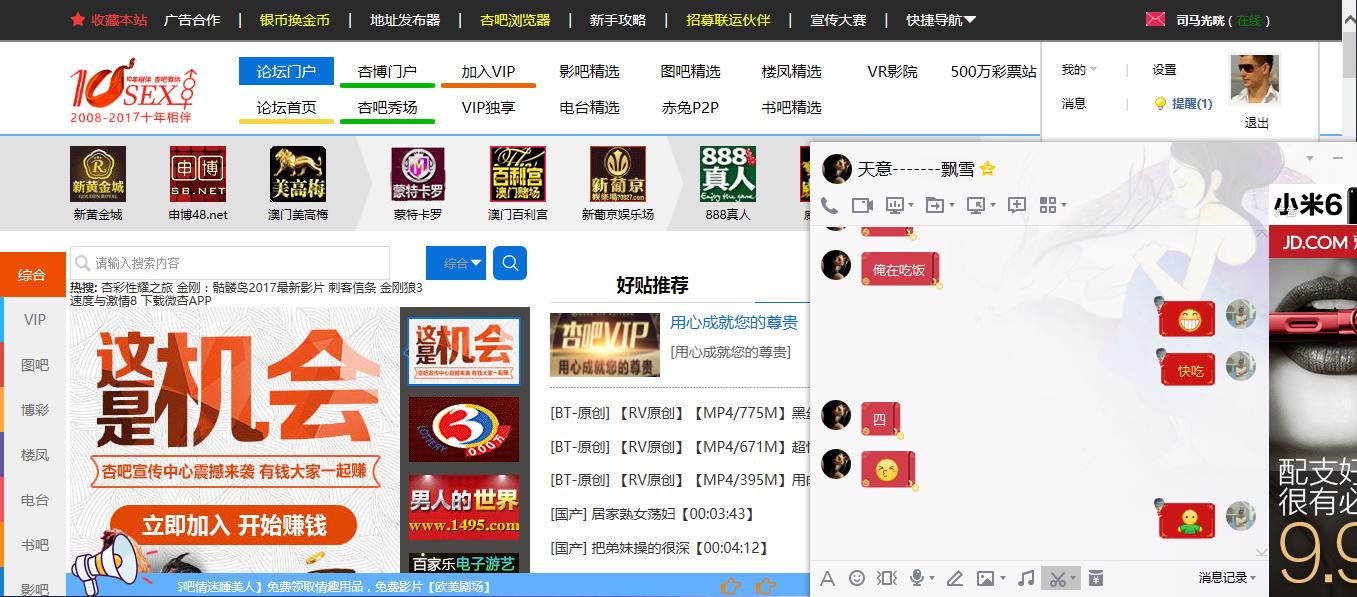Switch to 电台 sidebar category
Image resolution: width=1357 pixels, height=597 pixels.
click(35, 500)
